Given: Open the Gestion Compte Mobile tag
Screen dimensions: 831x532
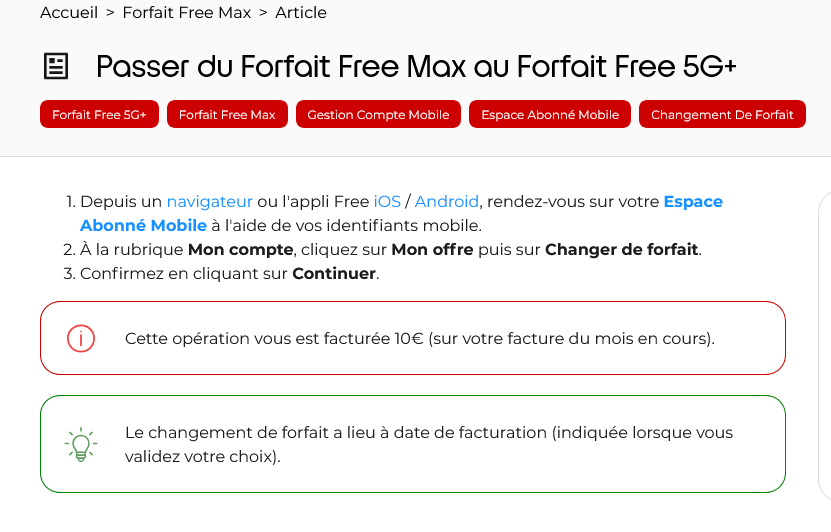Looking at the screenshot, I should tap(378, 115).
